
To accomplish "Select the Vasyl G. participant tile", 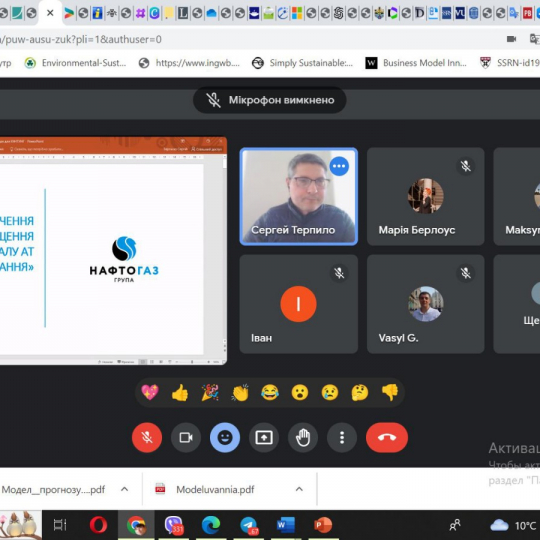I will 425,304.
